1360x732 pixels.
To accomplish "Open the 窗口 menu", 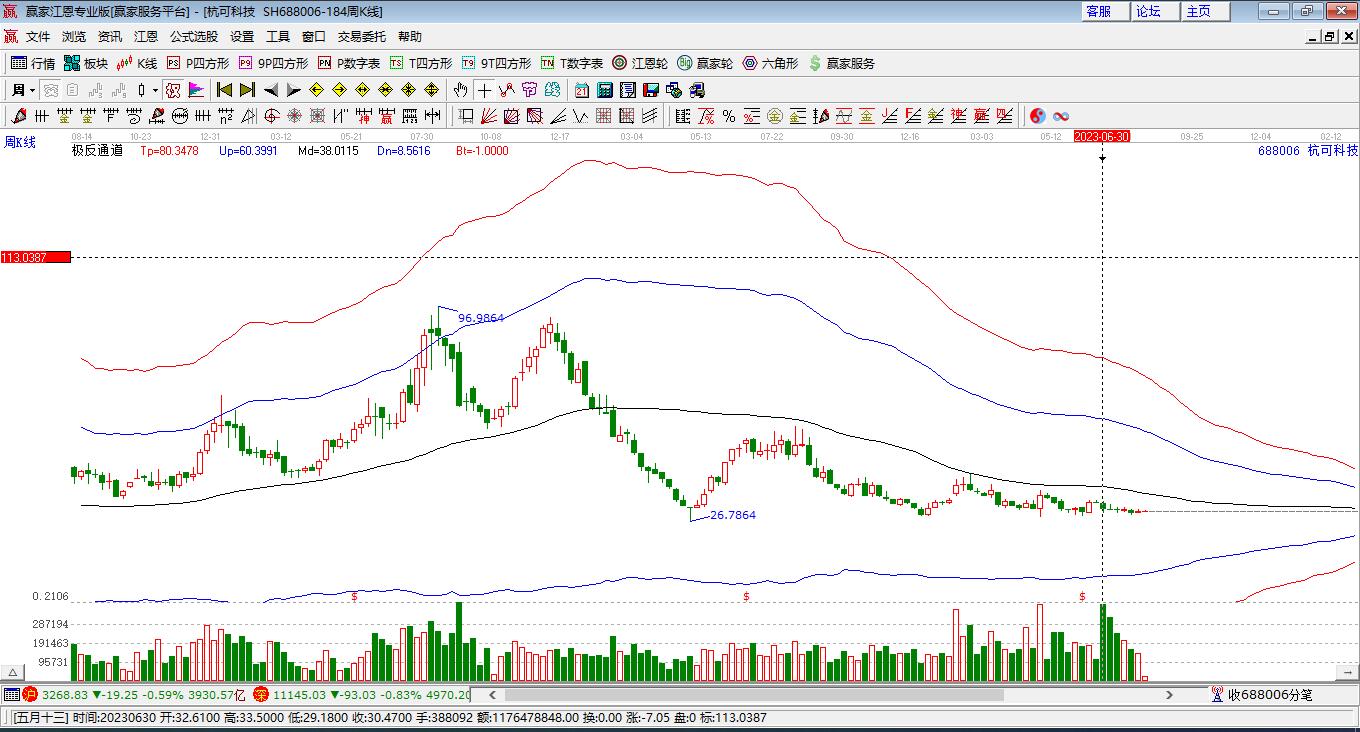I will [314, 36].
